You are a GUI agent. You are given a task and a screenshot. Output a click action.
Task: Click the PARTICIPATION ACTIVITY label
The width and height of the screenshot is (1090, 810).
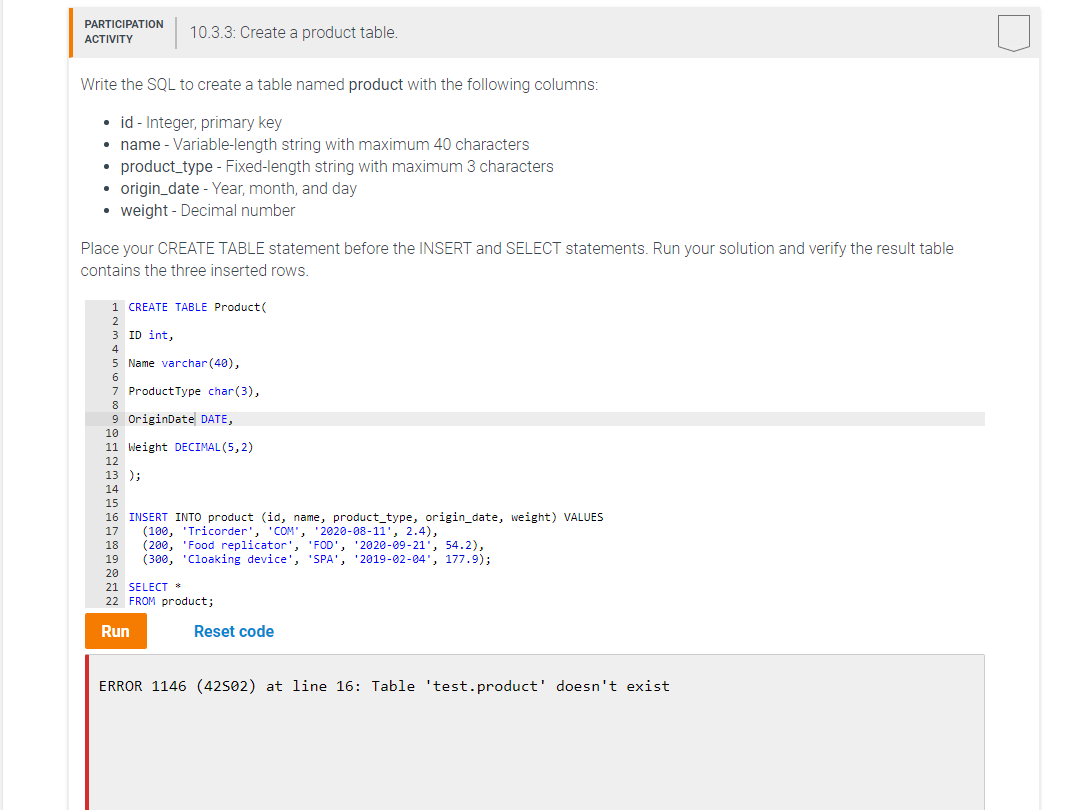[x=123, y=30]
